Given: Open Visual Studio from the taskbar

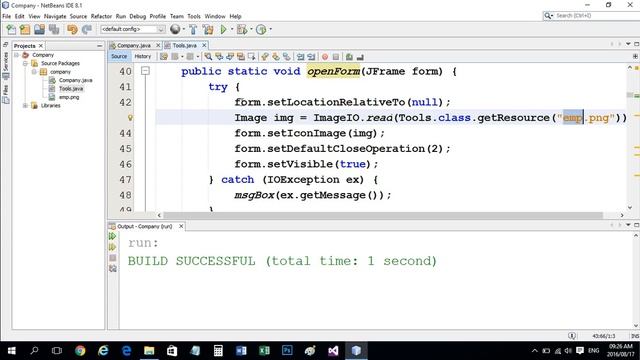Looking at the screenshot, I should [333, 351].
